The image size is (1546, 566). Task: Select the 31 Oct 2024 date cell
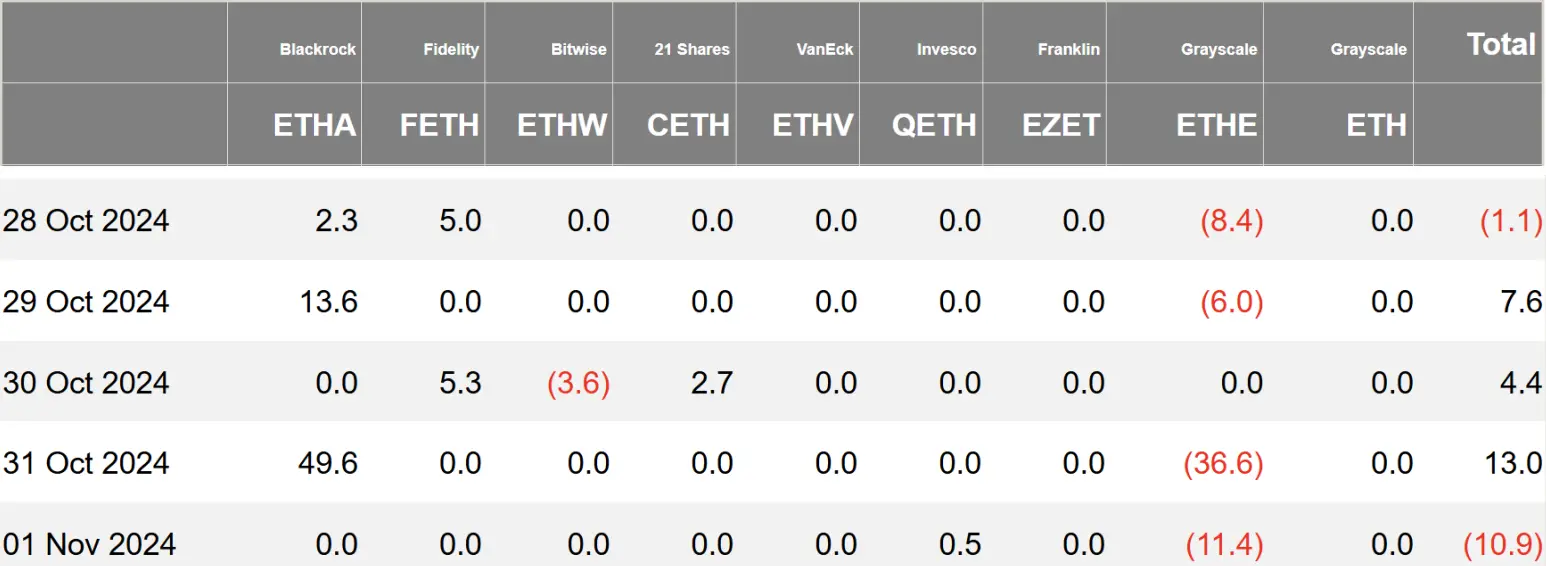pos(86,463)
